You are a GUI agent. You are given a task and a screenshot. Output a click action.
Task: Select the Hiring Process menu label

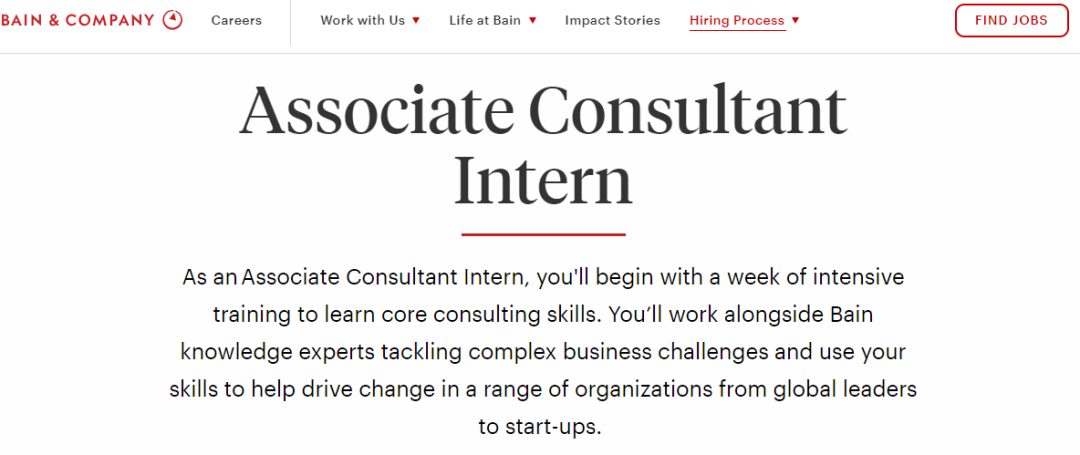[737, 21]
